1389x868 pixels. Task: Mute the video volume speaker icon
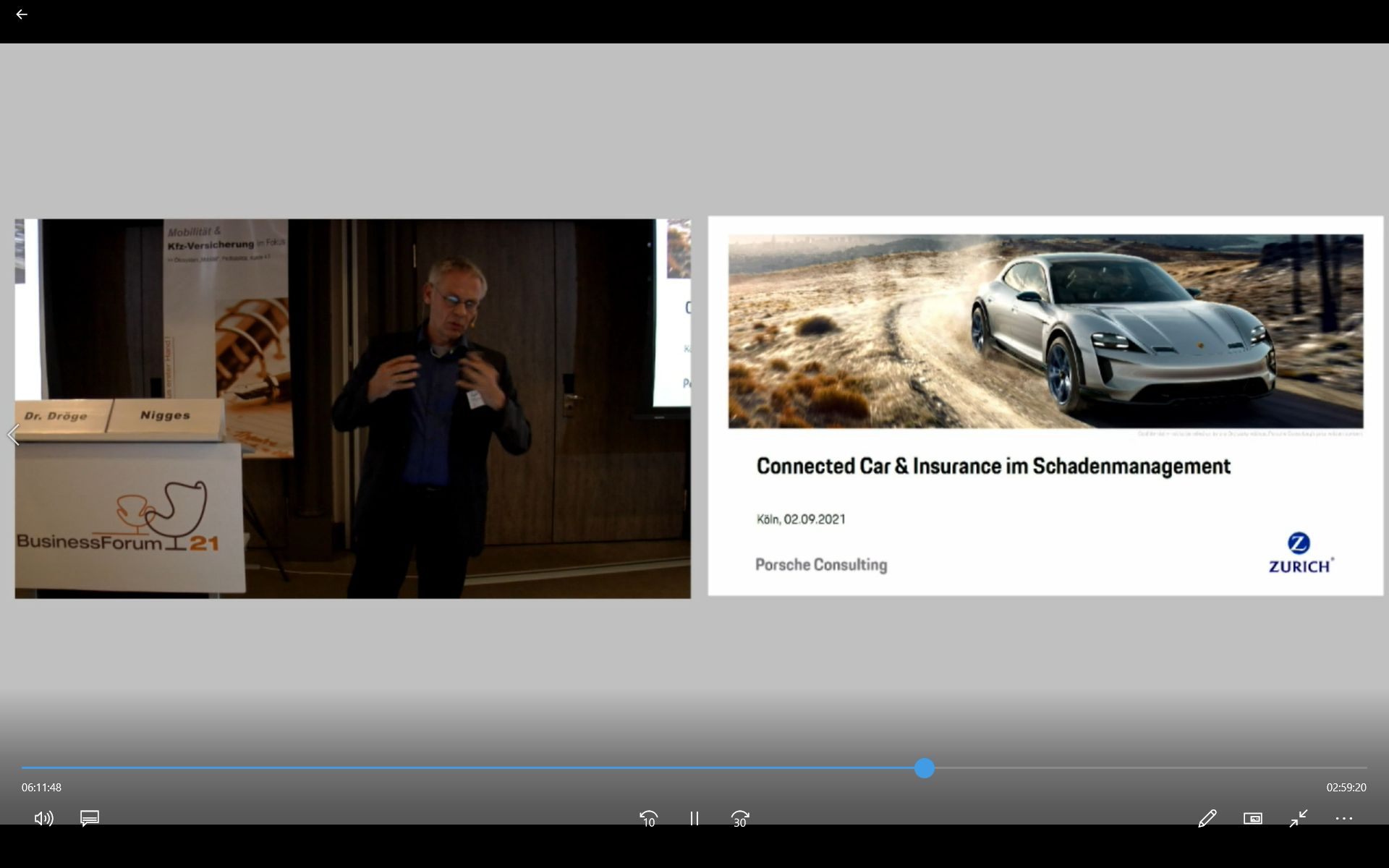coord(43,818)
